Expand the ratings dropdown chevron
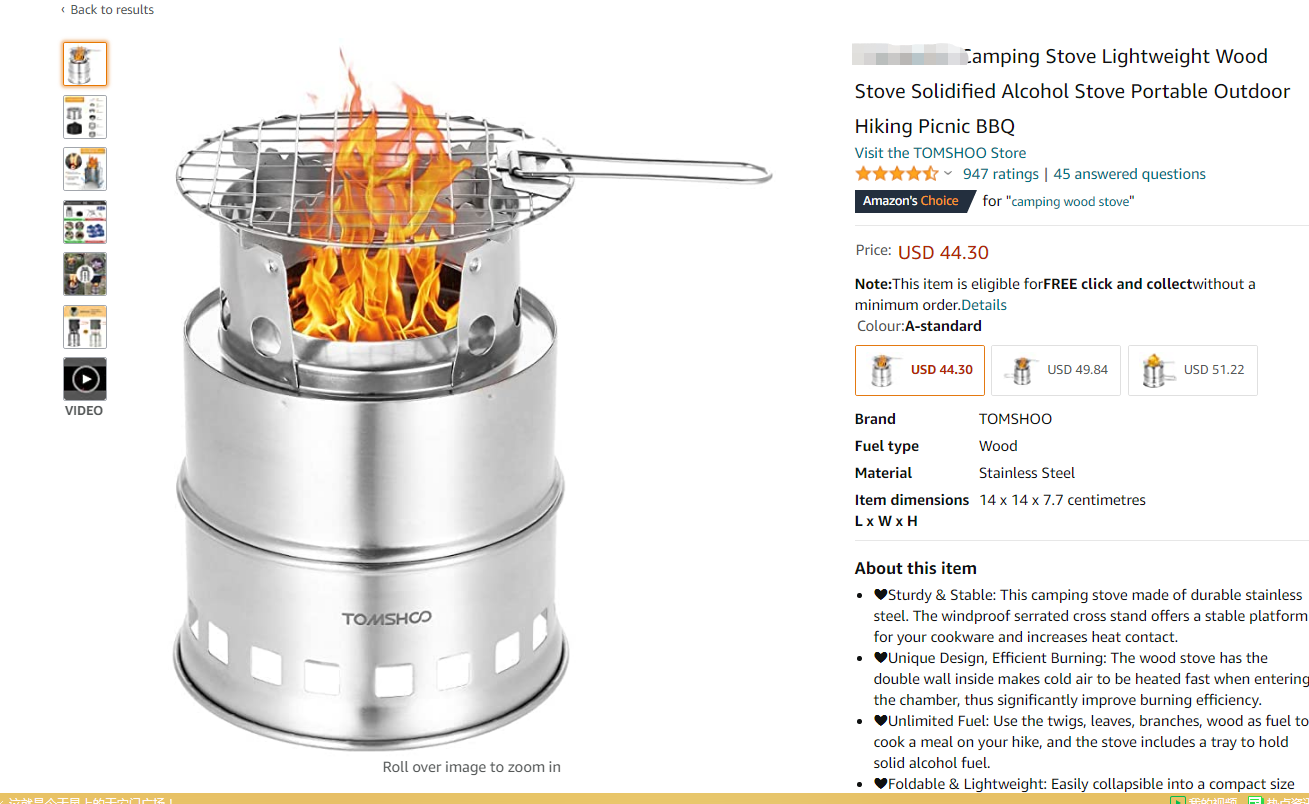 tap(948, 174)
